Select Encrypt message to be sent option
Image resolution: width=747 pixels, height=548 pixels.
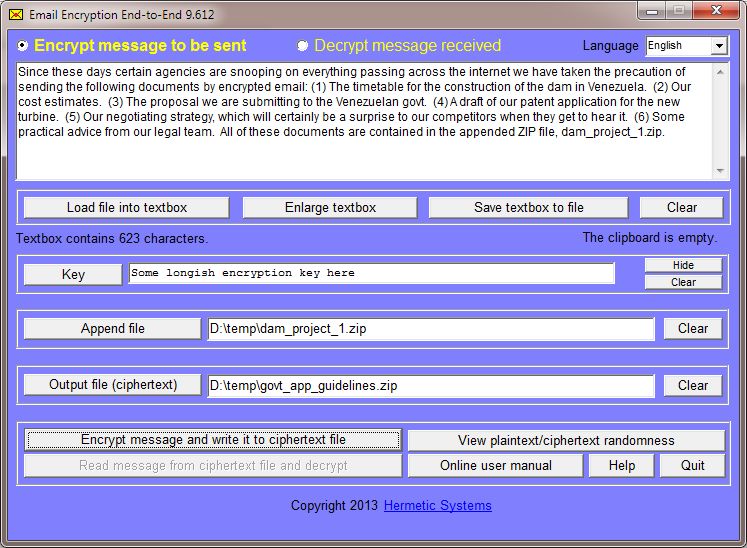point(24,46)
